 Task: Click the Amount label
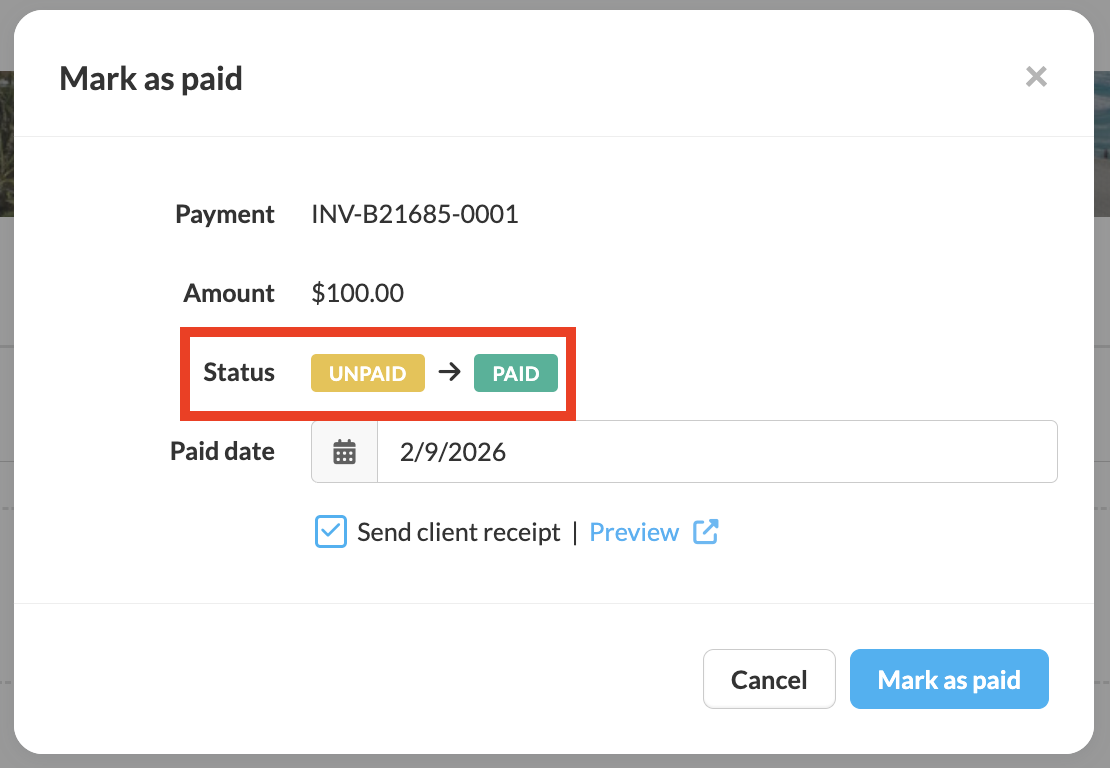click(228, 293)
